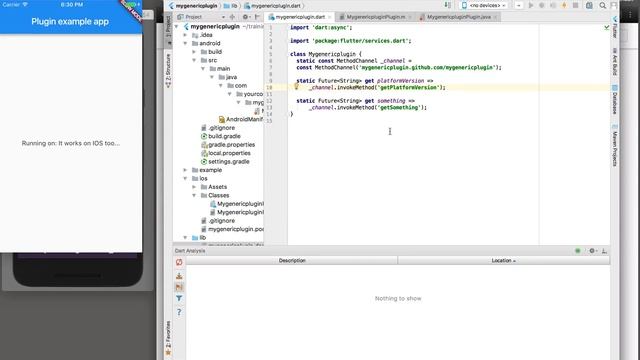The height and width of the screenshot is (360, 640).
Task: Collapse the mygenericplugin root project node
Action: [177, 27]
